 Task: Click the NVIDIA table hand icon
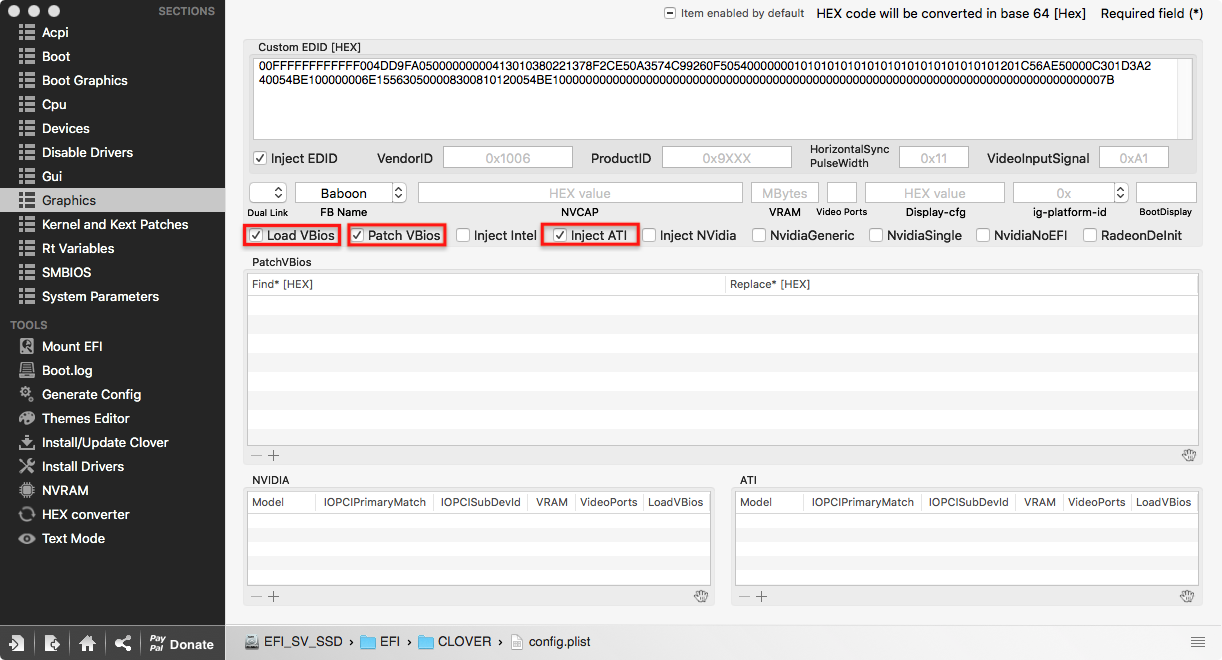tap(702, 596)
